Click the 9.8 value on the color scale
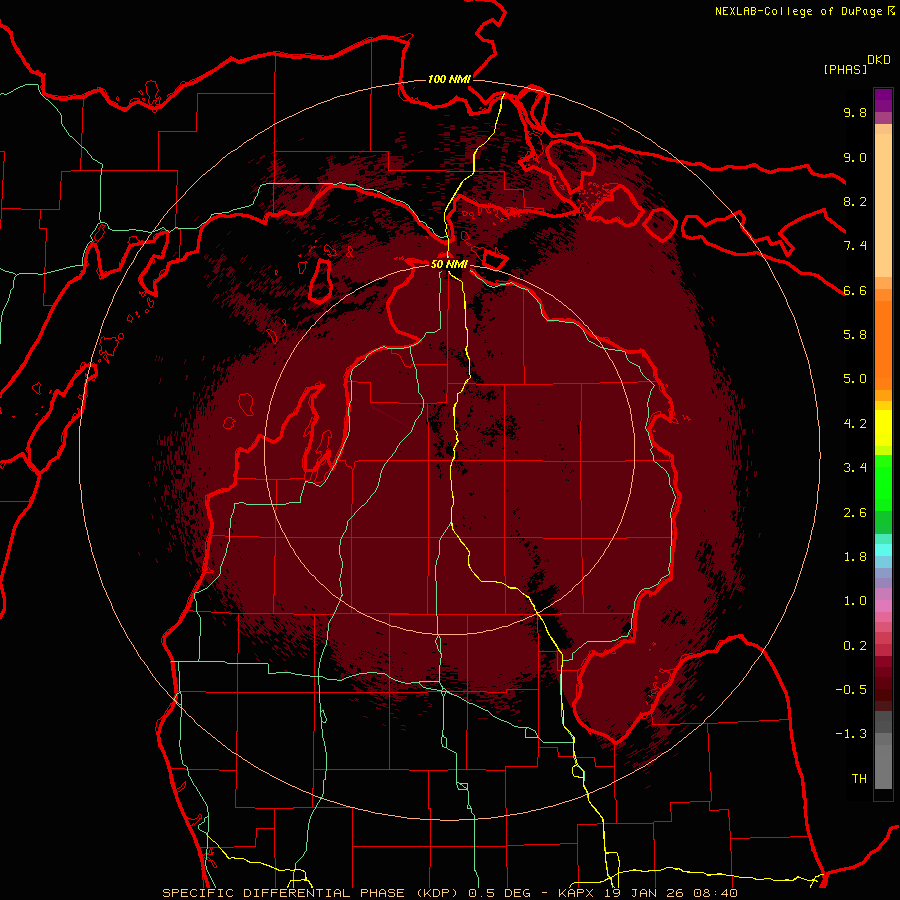Image resolution: width=900 pixels, height=900 pixels. [x=855, y=112]
